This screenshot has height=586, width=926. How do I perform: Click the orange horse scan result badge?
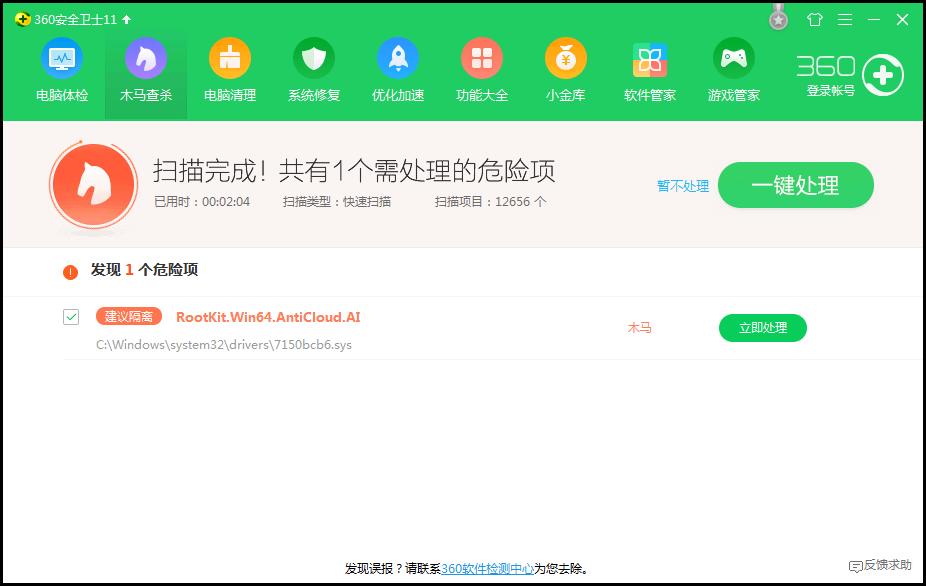pyautogui.click(x=93, y=185)
